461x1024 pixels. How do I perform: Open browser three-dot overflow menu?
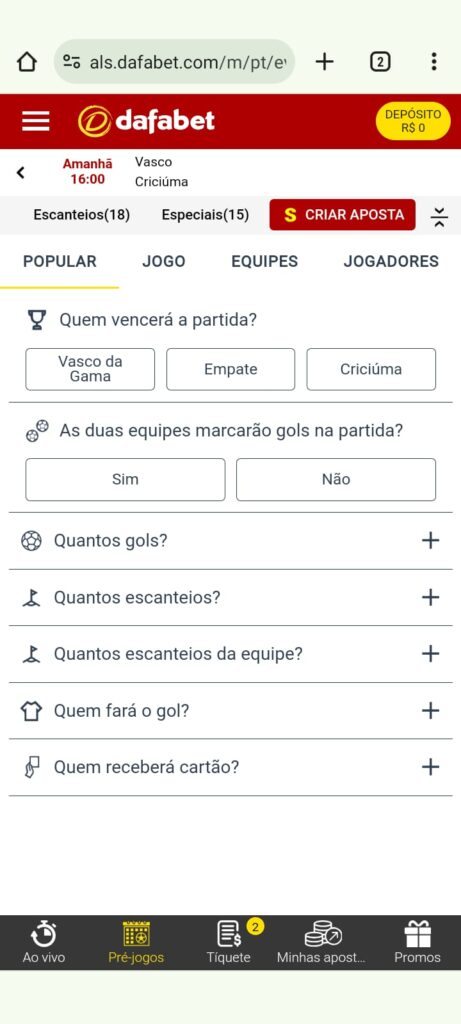click(434, 62)
